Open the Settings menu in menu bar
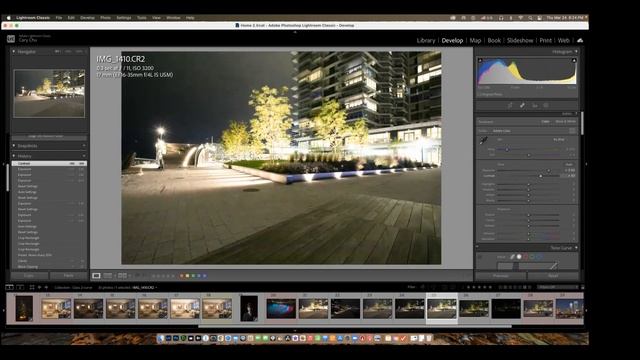This screenshot has height=360, width=640. click(124, 18)
